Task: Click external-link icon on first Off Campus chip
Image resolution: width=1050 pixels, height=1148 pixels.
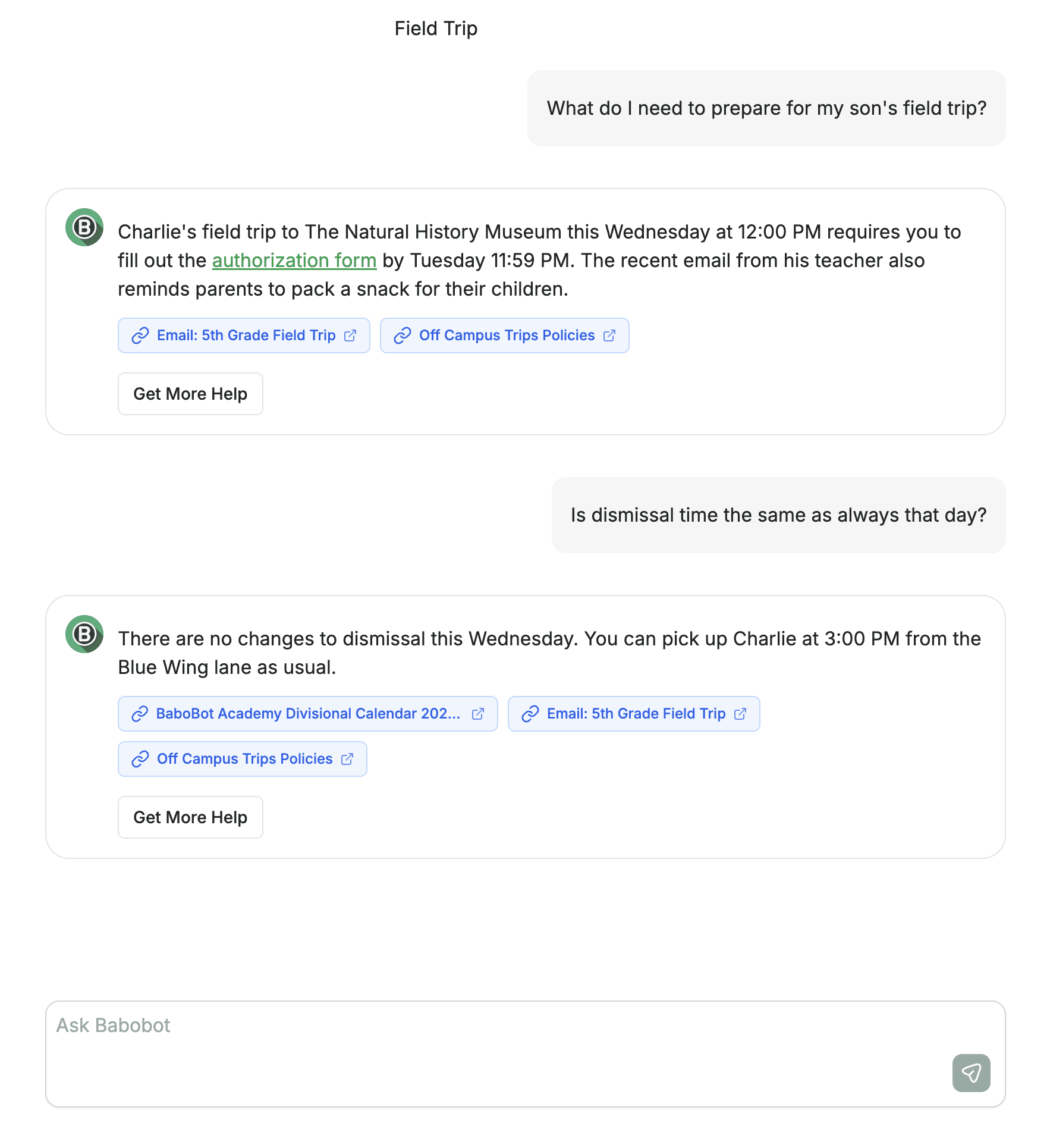Action: click(x=609, y=335)
